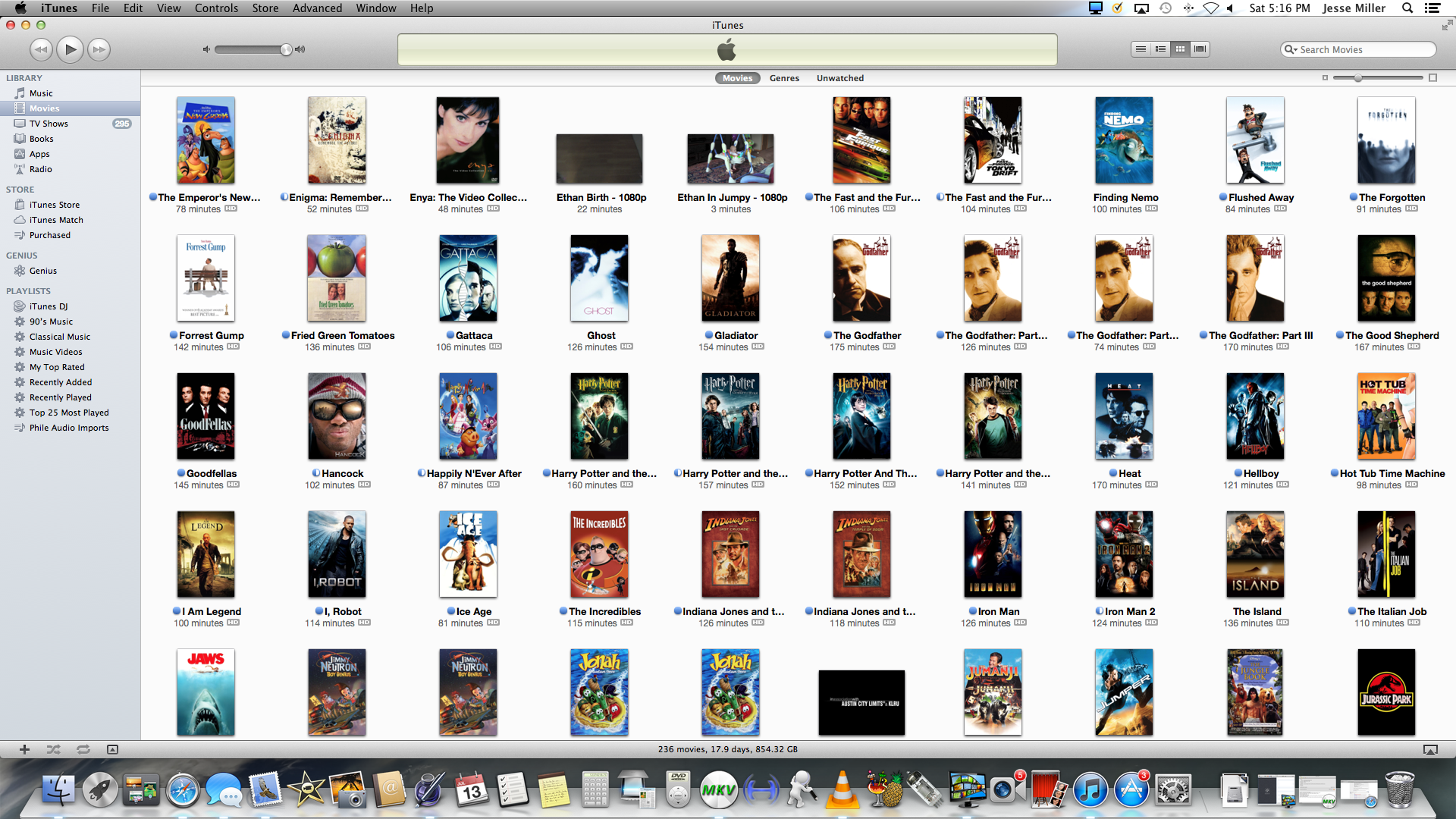Open Movies in the library sidebar
The height and width of the screenshot is (819, 1456).
click(x=70, y=108)
